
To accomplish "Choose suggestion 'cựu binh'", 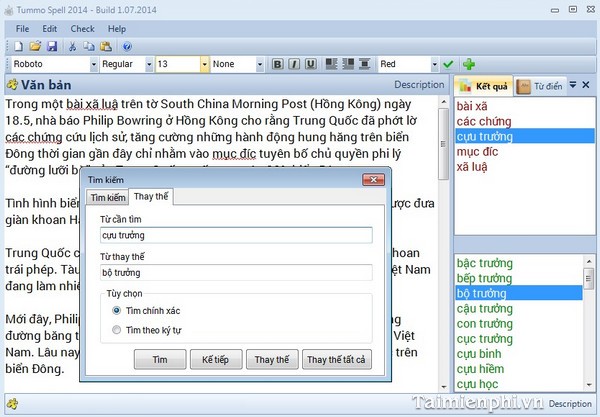I will tap(519, 354).
